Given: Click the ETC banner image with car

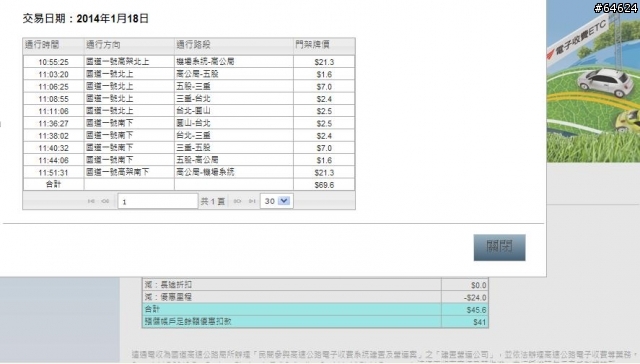Looking at the screenshot, I should (x=593, y=82).
